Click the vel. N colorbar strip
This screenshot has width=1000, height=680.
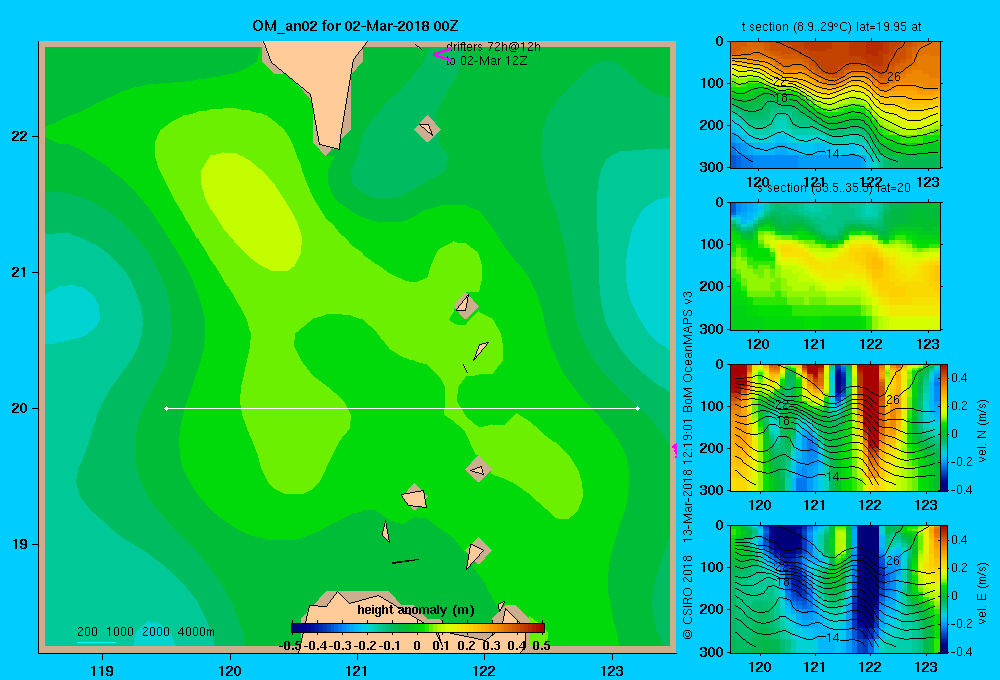(x=945, y=427)
